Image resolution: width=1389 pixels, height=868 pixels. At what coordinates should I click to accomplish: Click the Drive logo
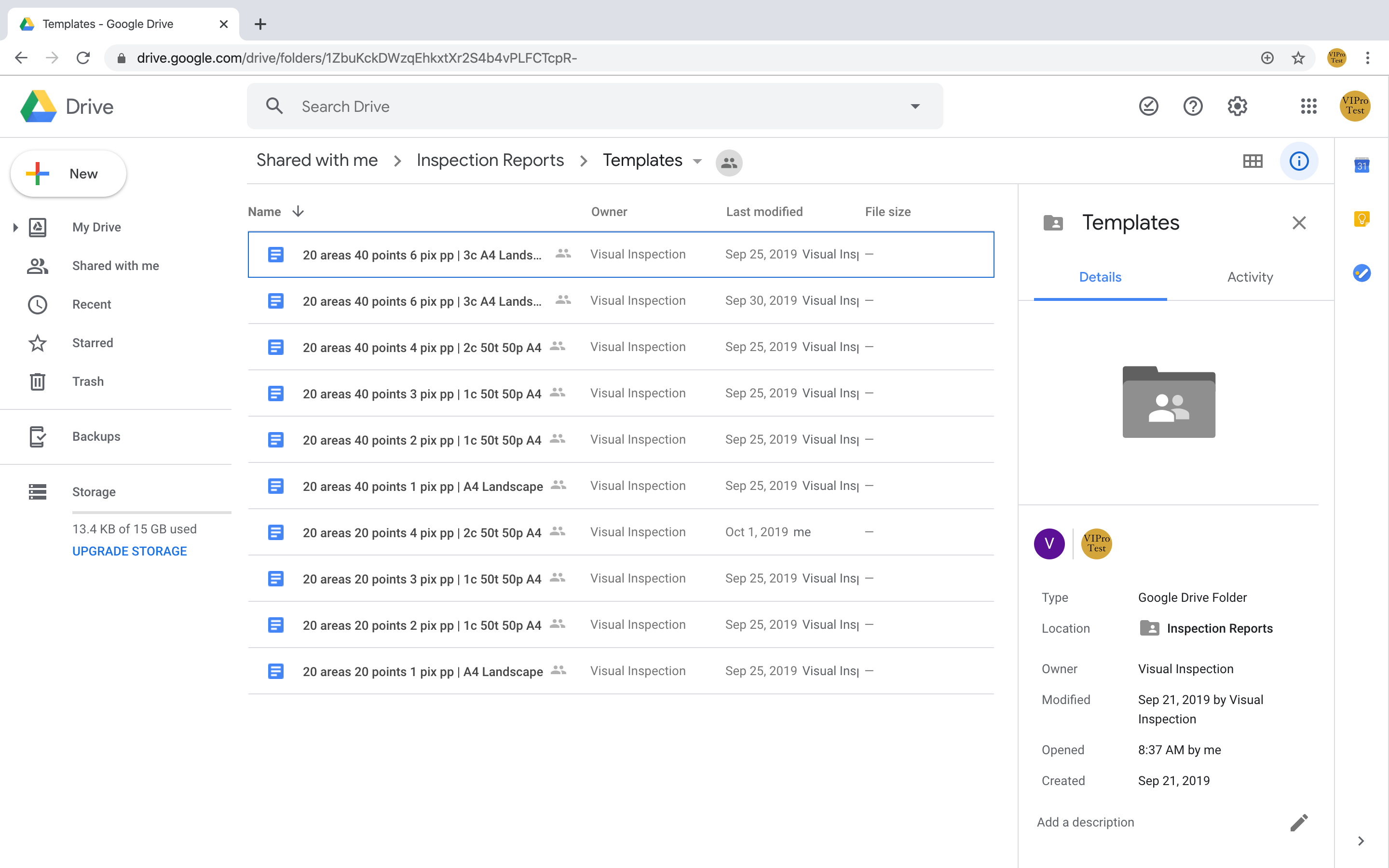[x=67, y=106]
